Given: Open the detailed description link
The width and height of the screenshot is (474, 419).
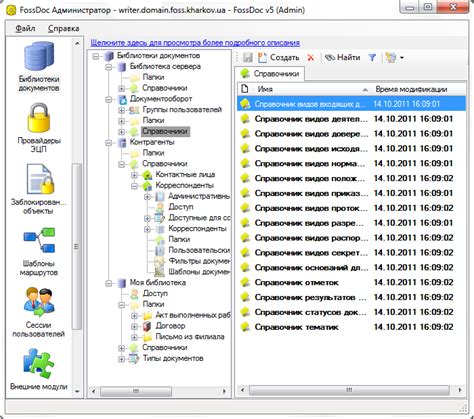Looking at the screenshot, I should pos(195,43).
